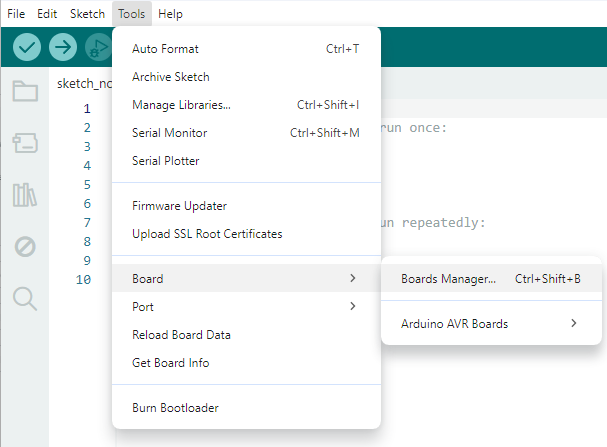
Task: Open Manage Libraries... menu entry
Action: [181, 105]
